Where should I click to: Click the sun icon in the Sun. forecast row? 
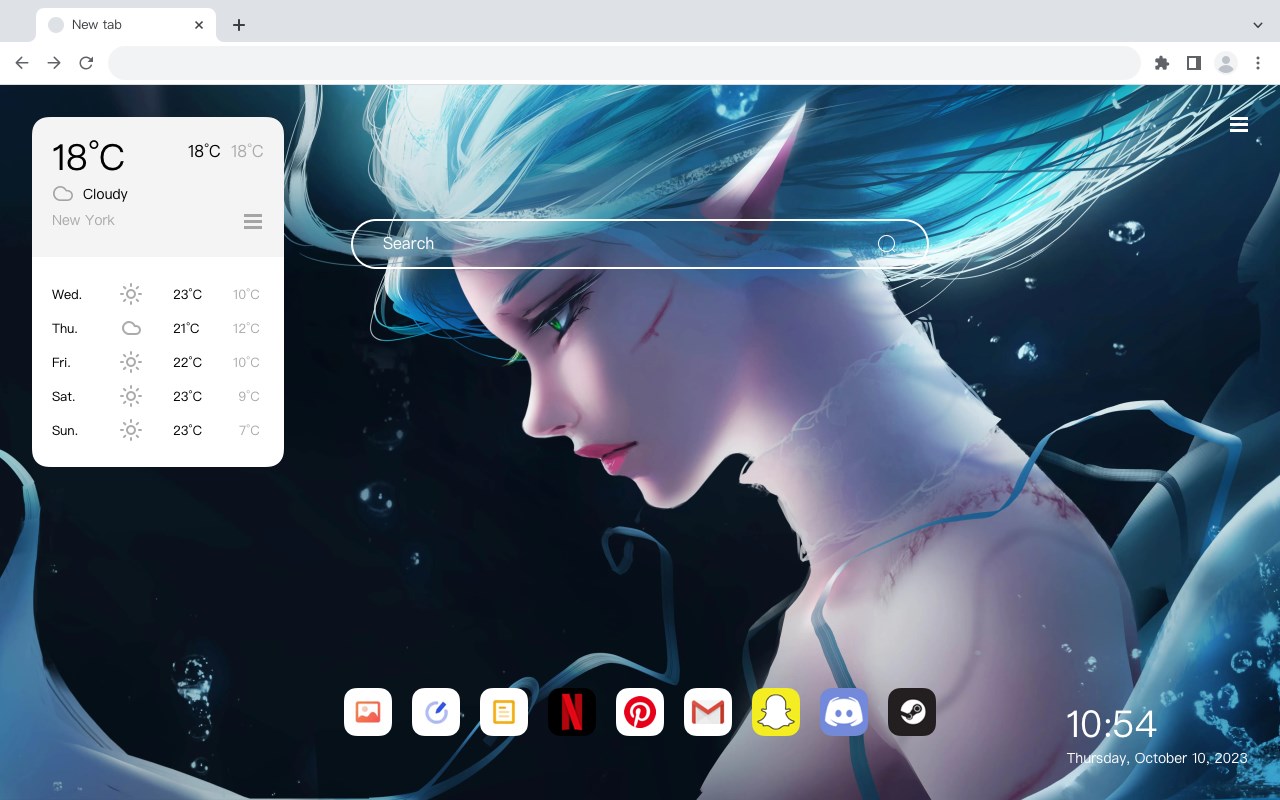[x=131, y=430]
